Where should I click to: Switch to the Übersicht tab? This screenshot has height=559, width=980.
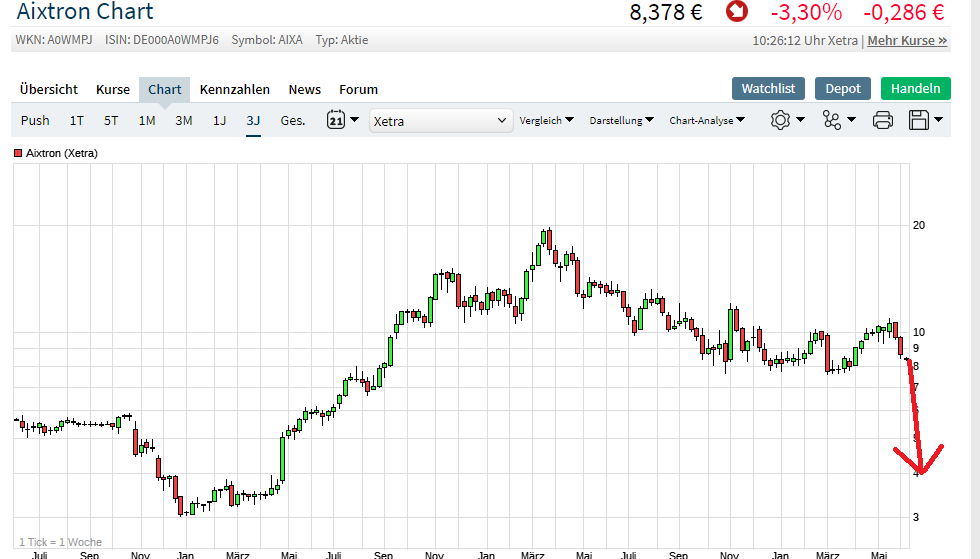49,89
